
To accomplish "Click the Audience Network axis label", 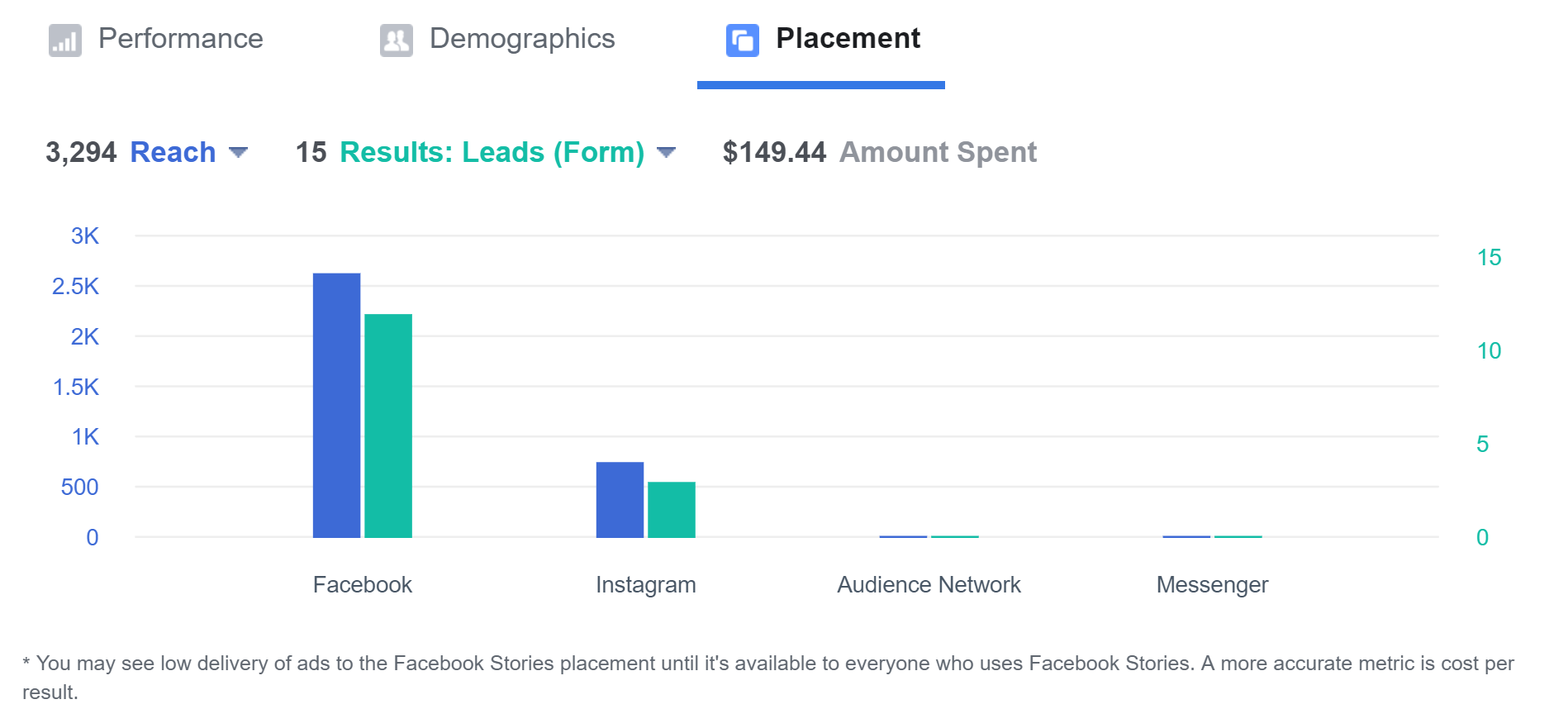I will click(929, 585).
